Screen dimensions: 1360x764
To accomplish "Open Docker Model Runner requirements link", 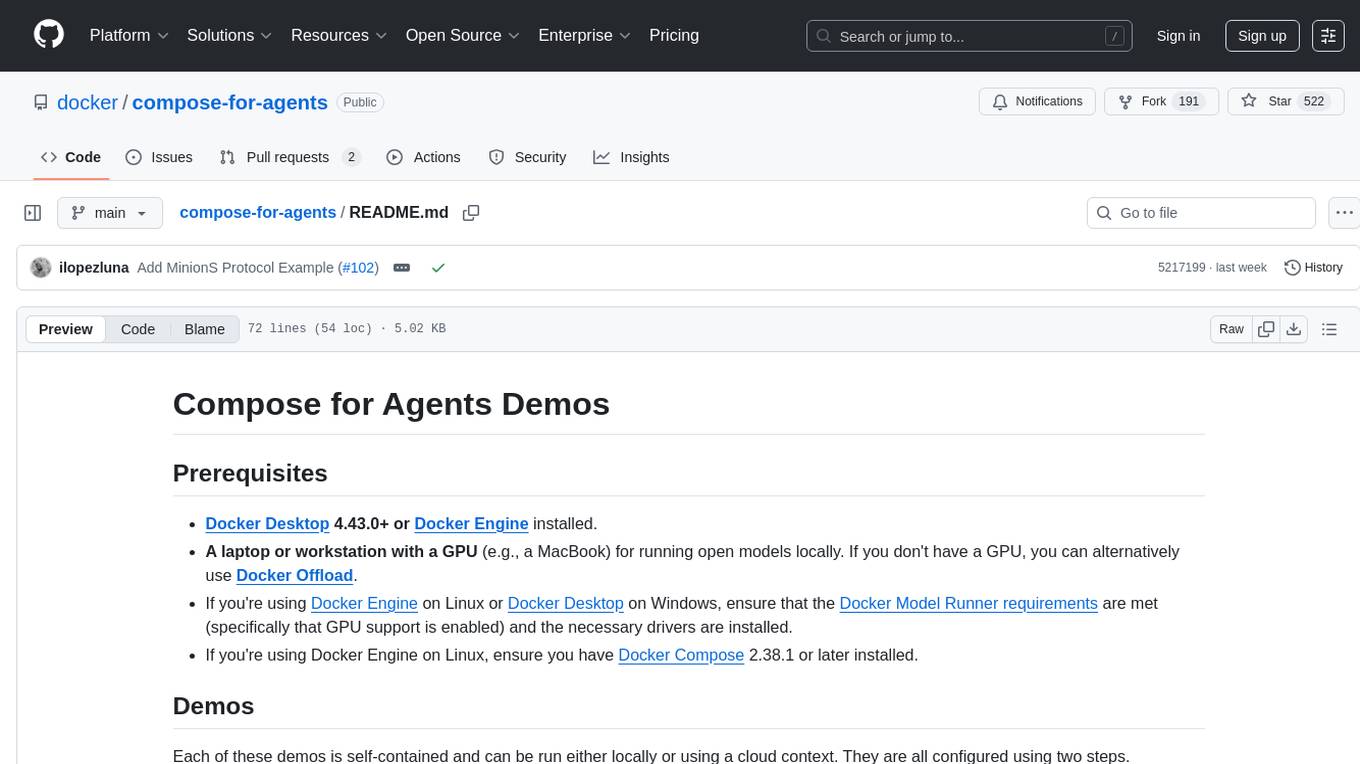I will tap(968, 603).
